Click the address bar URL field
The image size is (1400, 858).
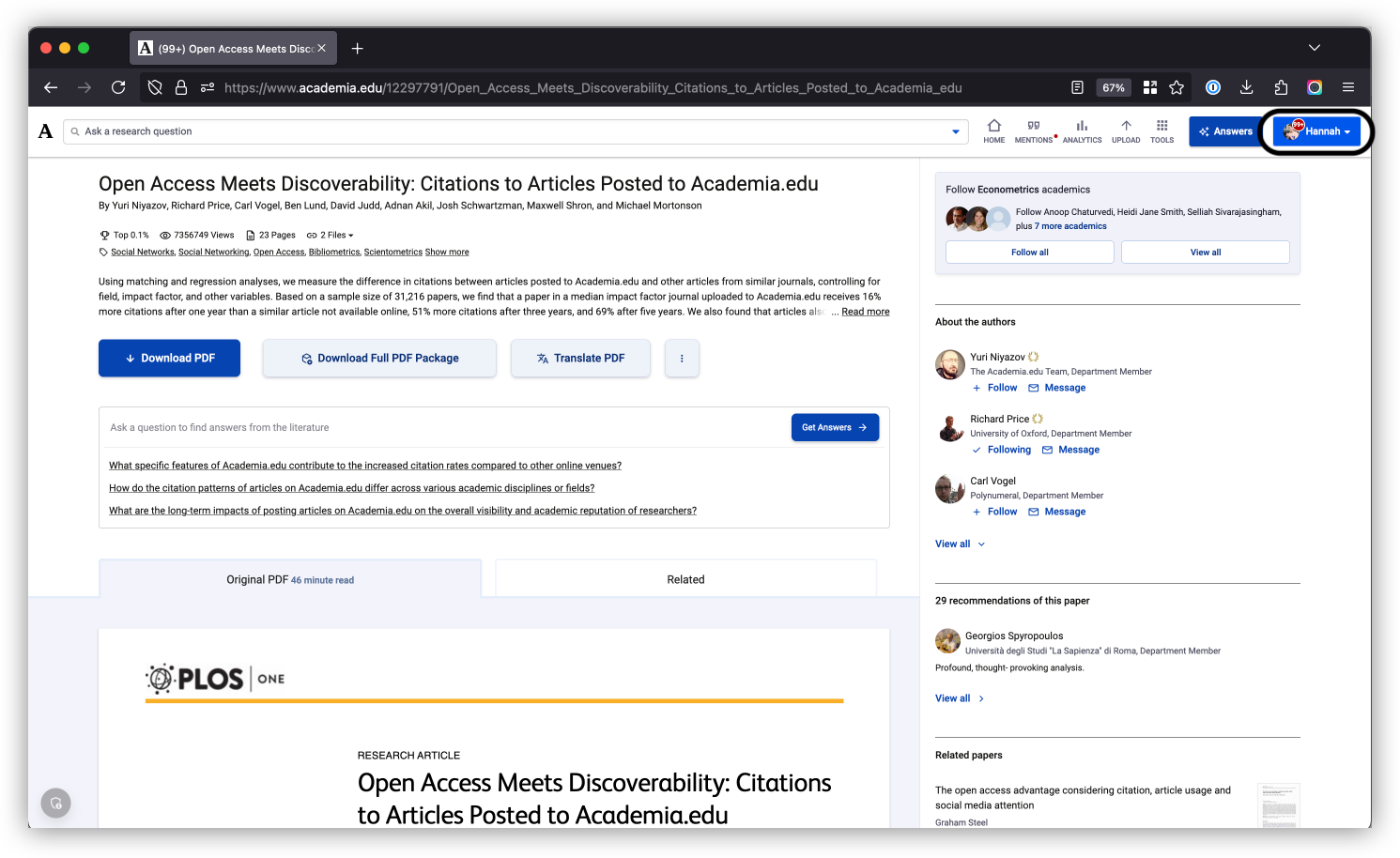[592, 87]
